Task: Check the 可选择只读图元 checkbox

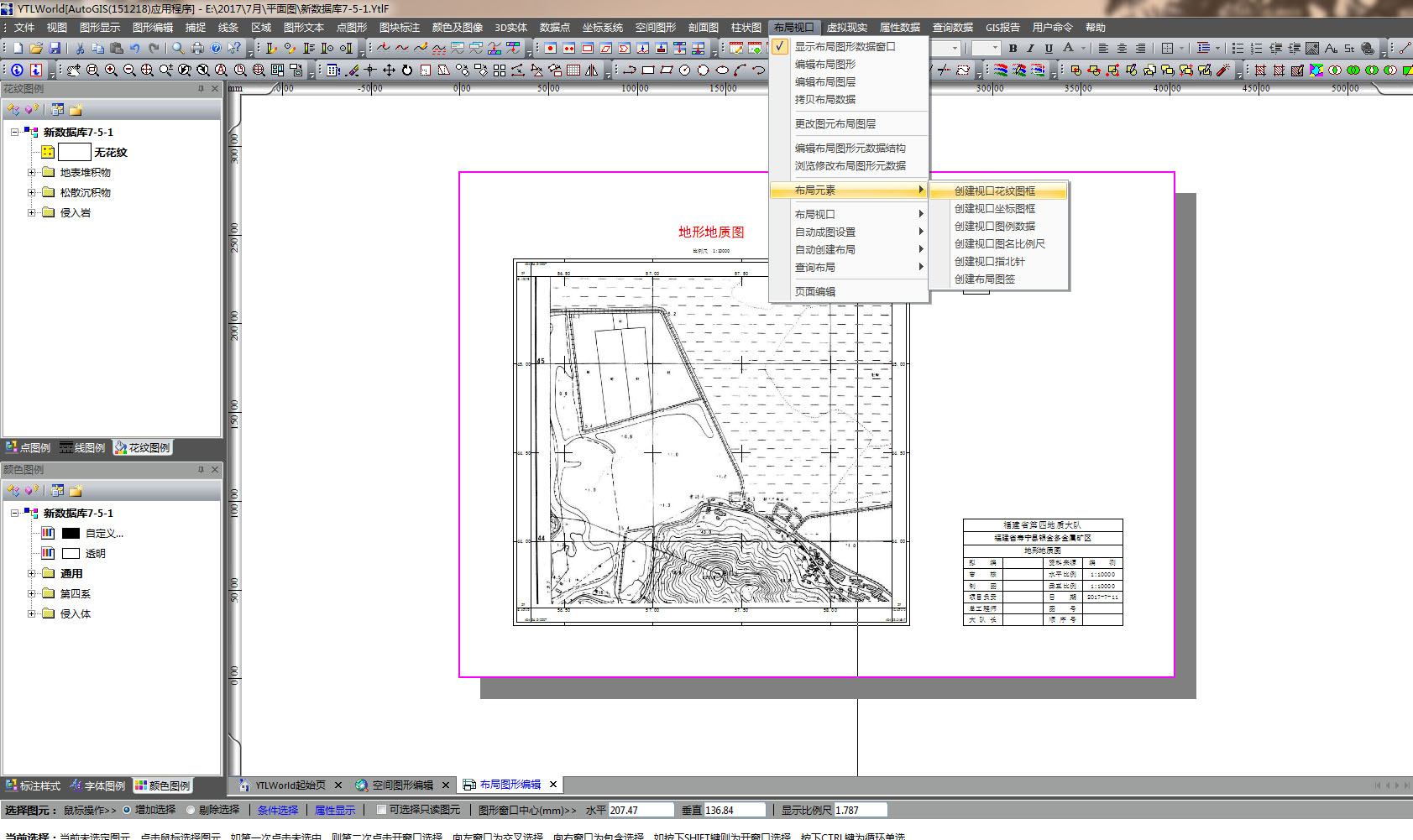Action: (x=381, y=810)
